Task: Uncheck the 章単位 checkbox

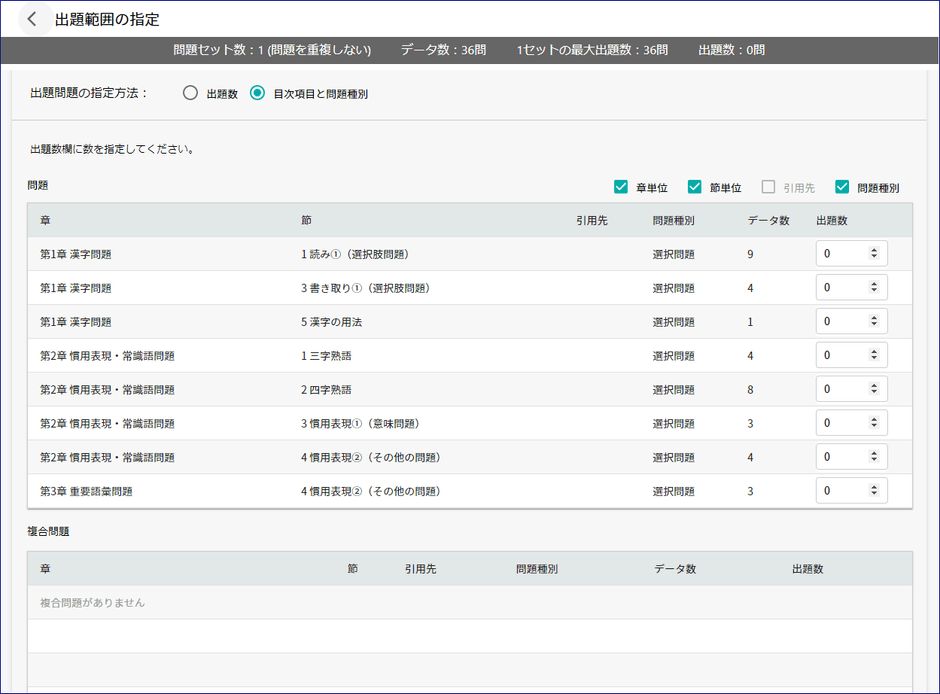Action: coord(621,187)
